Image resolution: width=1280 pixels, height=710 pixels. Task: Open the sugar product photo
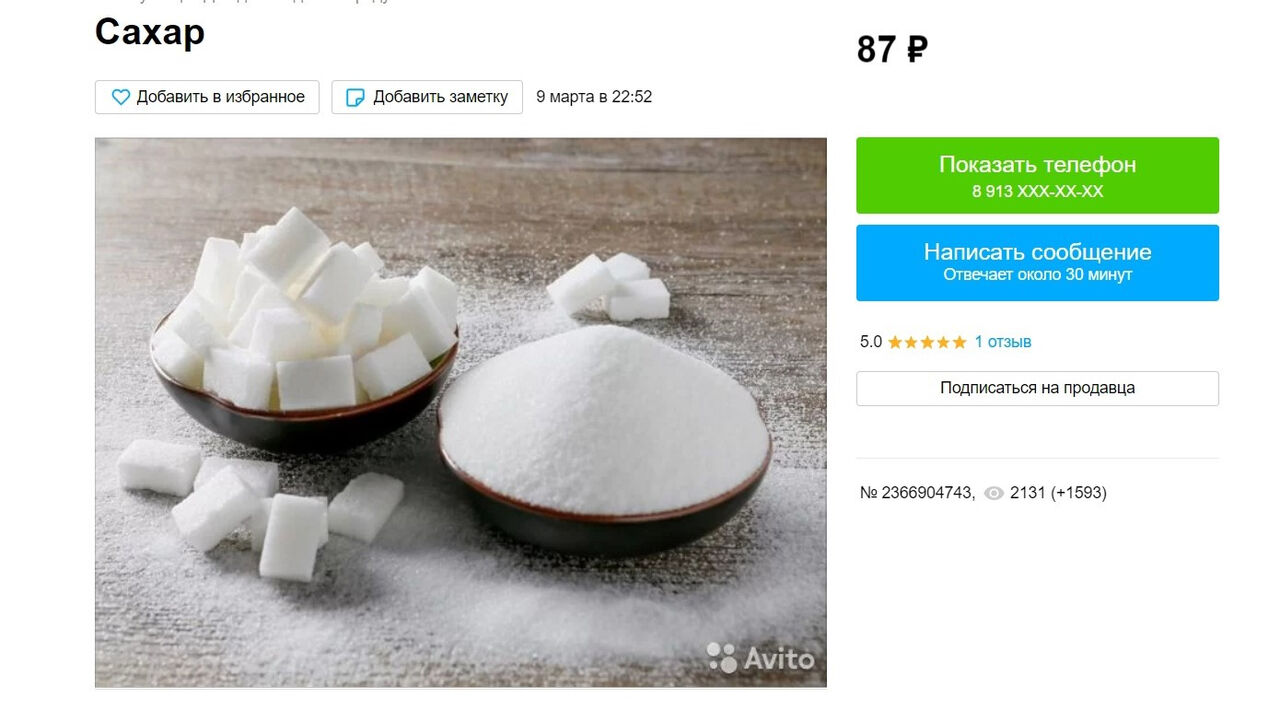[x=460, y=412]
